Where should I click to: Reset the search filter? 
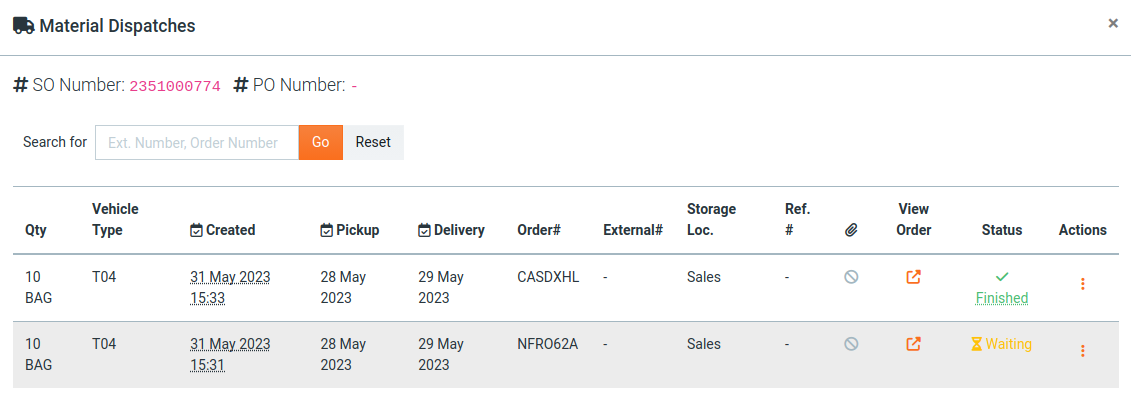tap(373, 142)
